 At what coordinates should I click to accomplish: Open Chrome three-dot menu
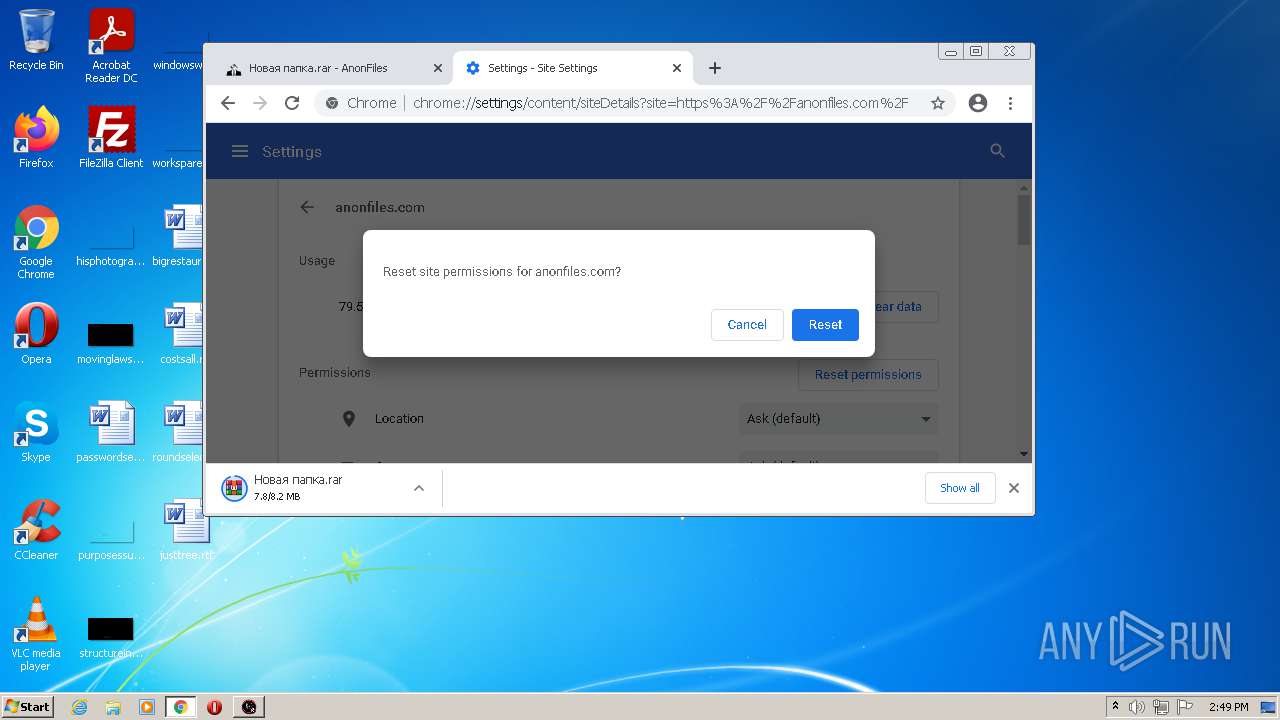[x=1011, y=103]
